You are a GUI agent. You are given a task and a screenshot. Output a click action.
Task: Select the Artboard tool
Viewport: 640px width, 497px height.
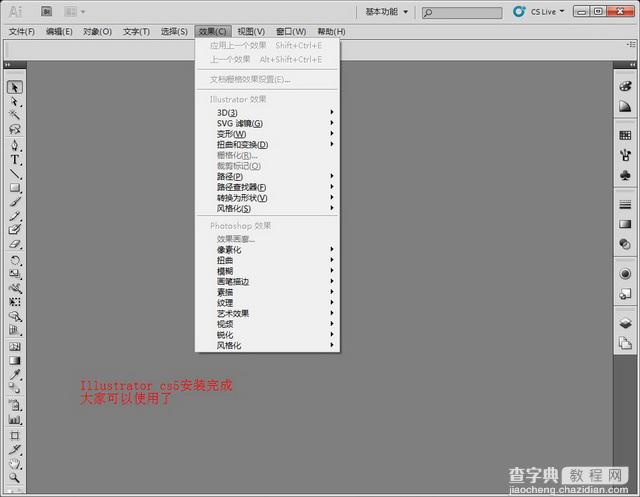[15, 435]
